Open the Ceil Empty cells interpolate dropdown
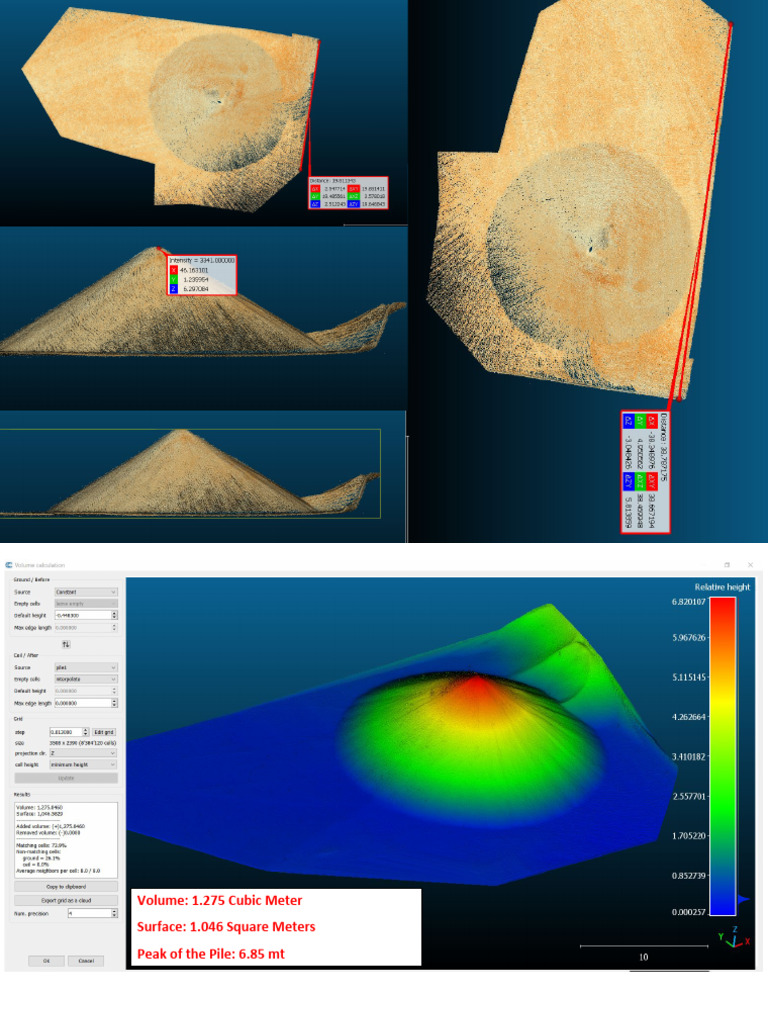The height and width of the screenshot is (1024, 768). pos(86,679)
